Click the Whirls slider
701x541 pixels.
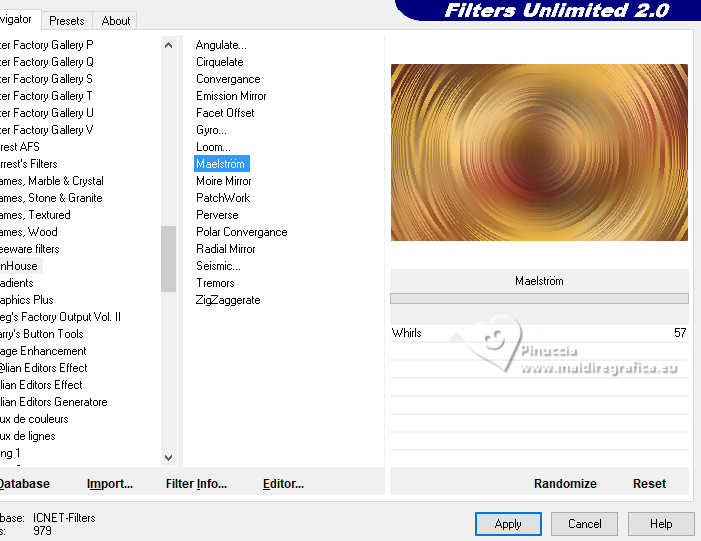[x=539, y=333]
